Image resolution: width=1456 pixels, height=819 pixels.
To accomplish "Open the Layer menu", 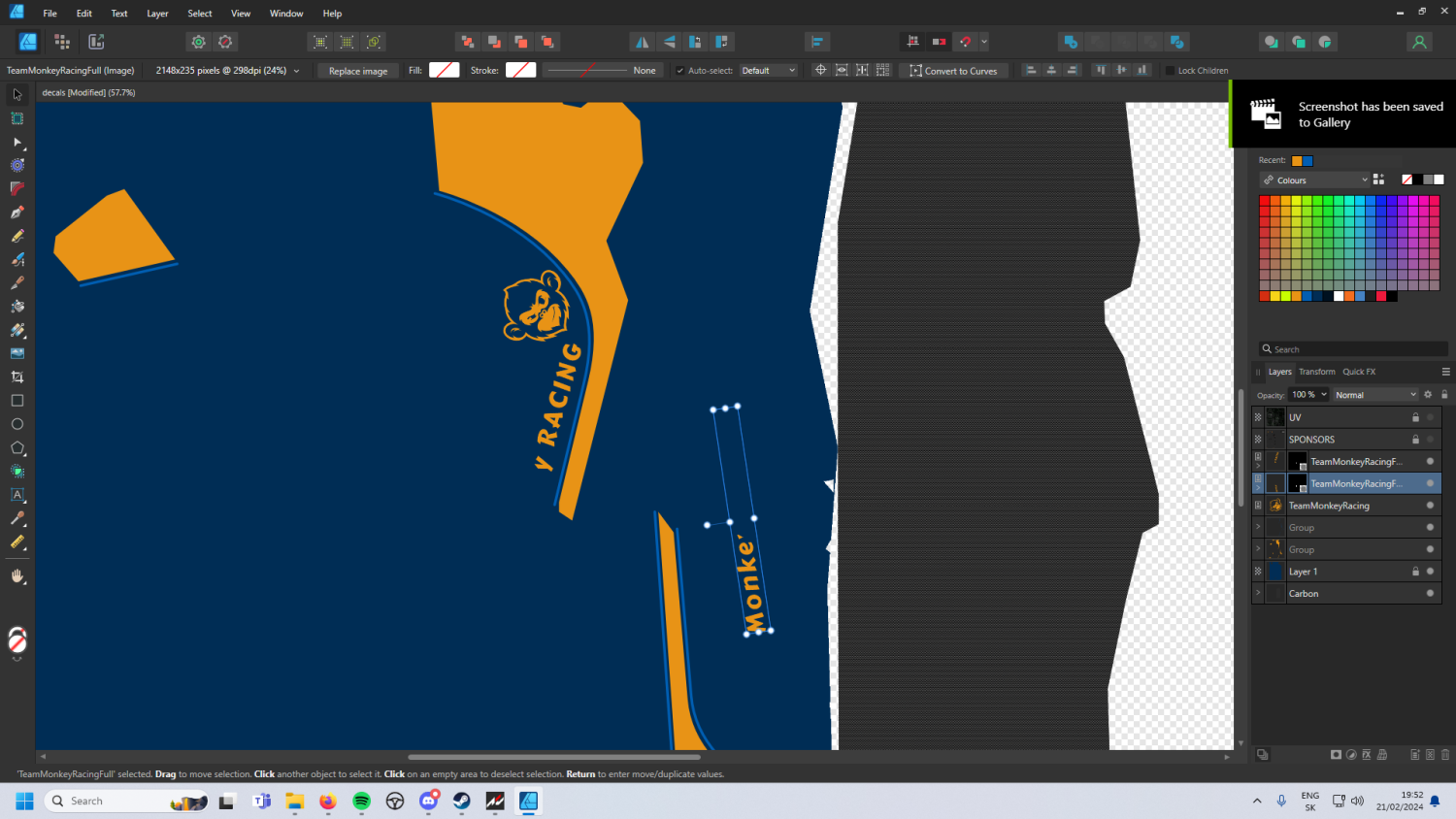I will 156,13.
